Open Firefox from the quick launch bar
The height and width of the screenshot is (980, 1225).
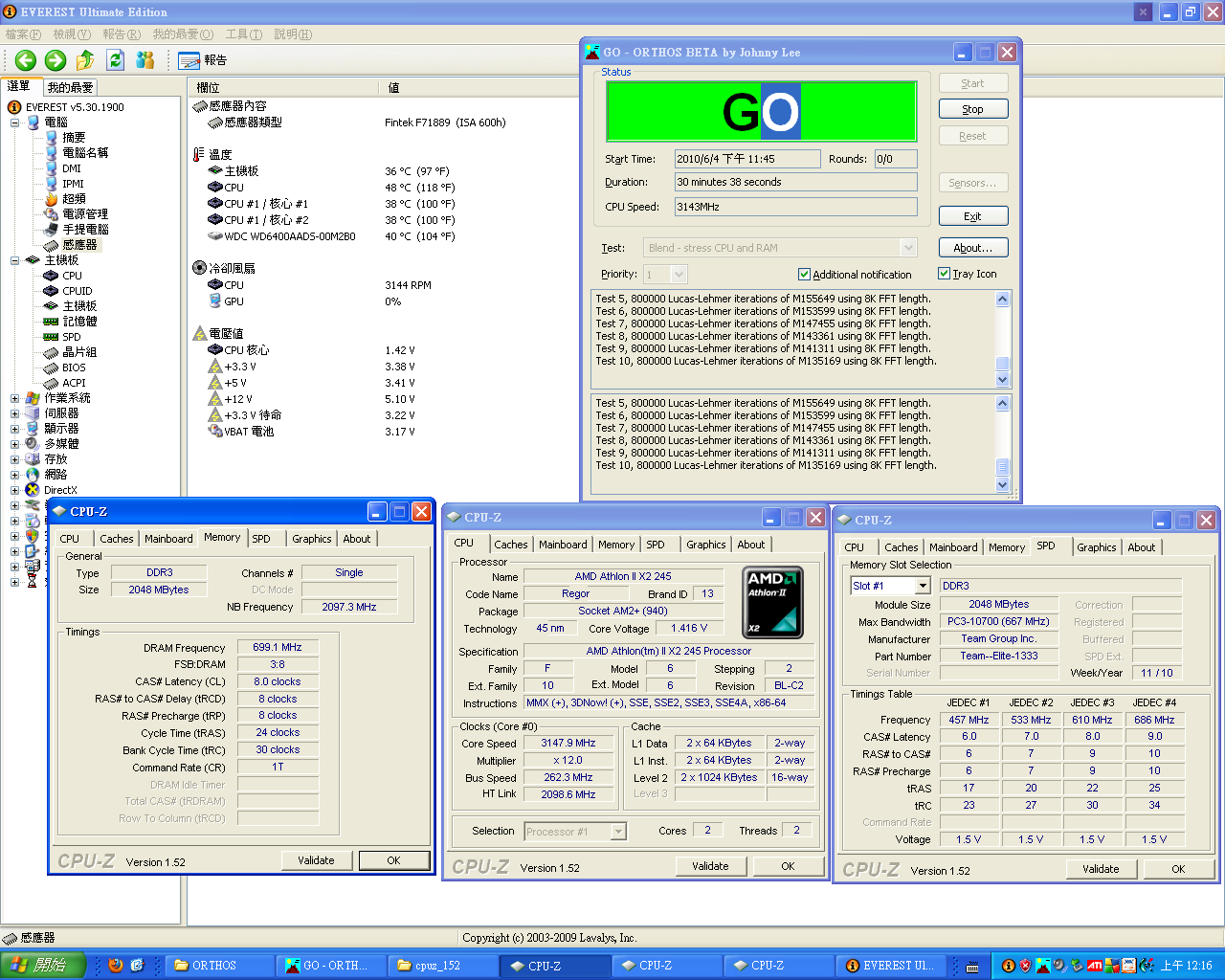point(116,965)
